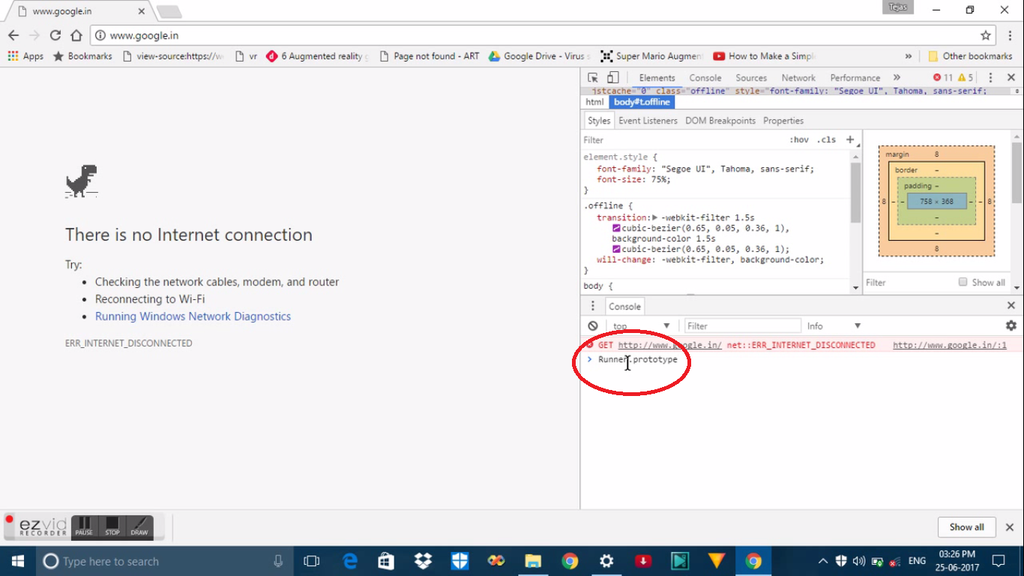This screenshot has height=576, width=1024.
Task: Open console settings gear icon
Action: (1011, 326)
